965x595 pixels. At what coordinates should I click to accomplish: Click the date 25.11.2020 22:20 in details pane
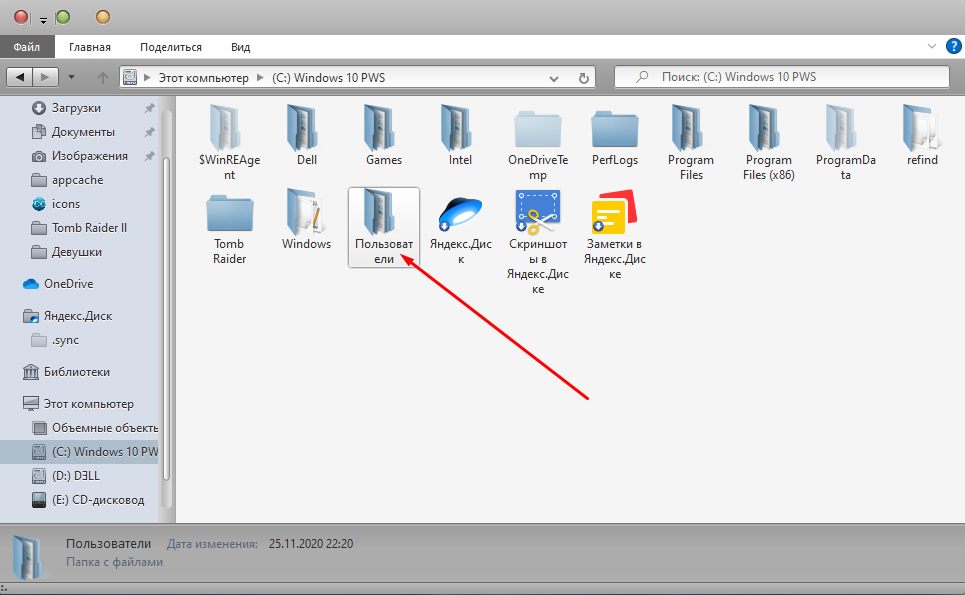point(311,545)
